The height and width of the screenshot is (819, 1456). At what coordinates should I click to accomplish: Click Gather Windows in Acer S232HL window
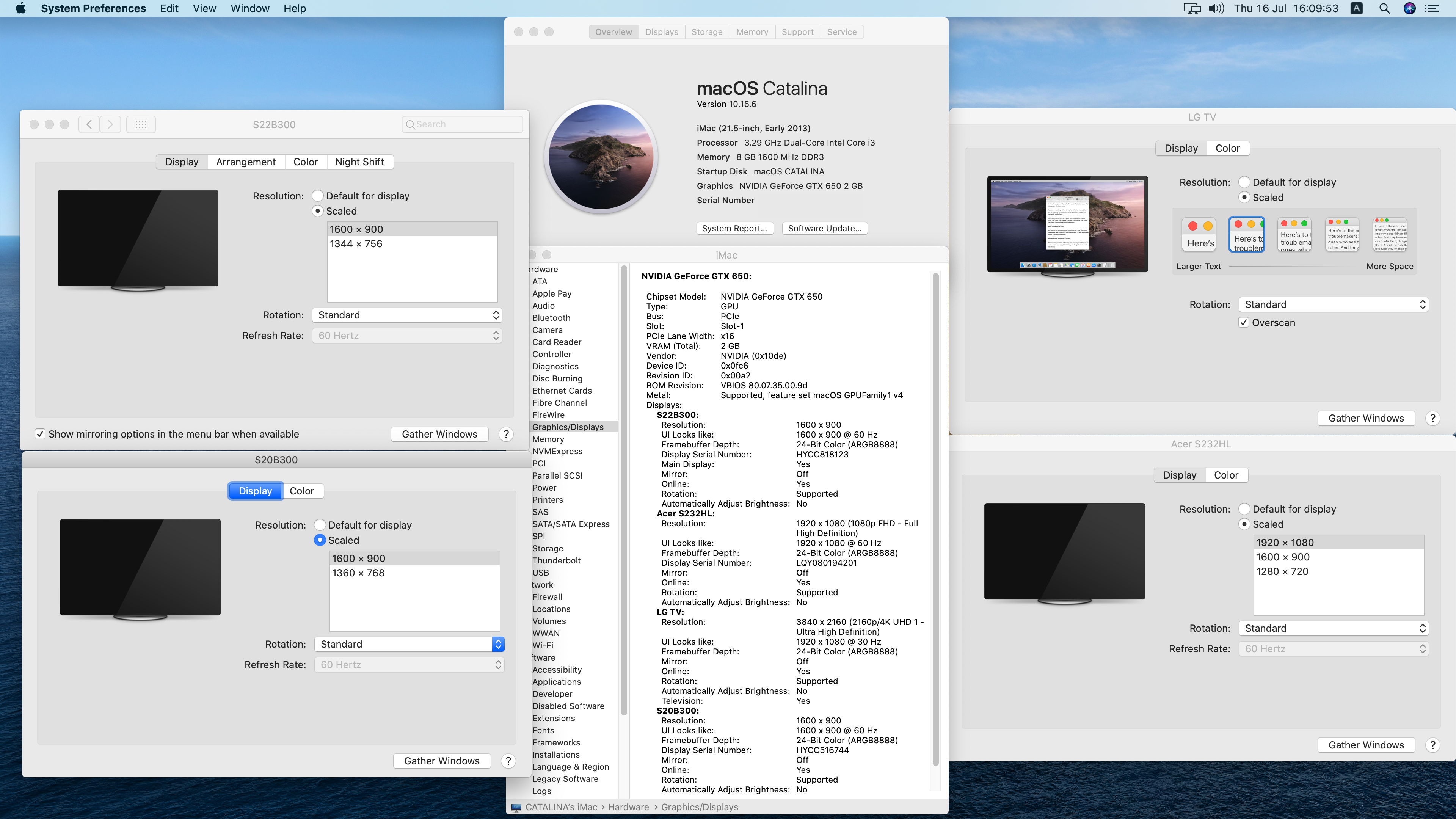coord(1365,745)
